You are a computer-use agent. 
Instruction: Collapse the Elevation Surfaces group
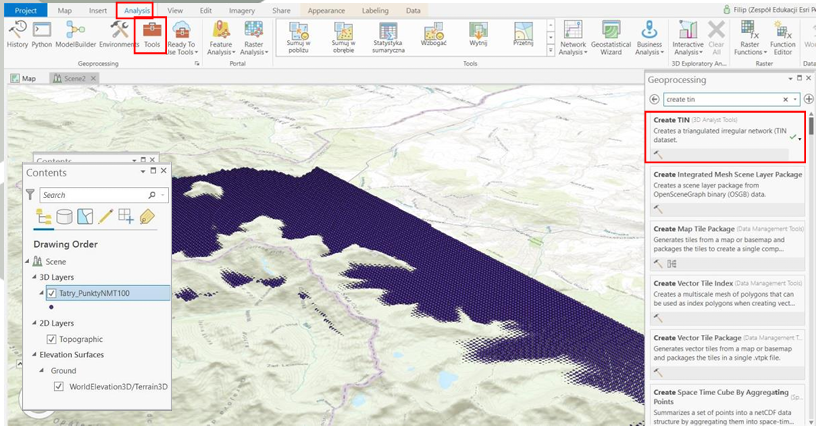pos(27,354)
